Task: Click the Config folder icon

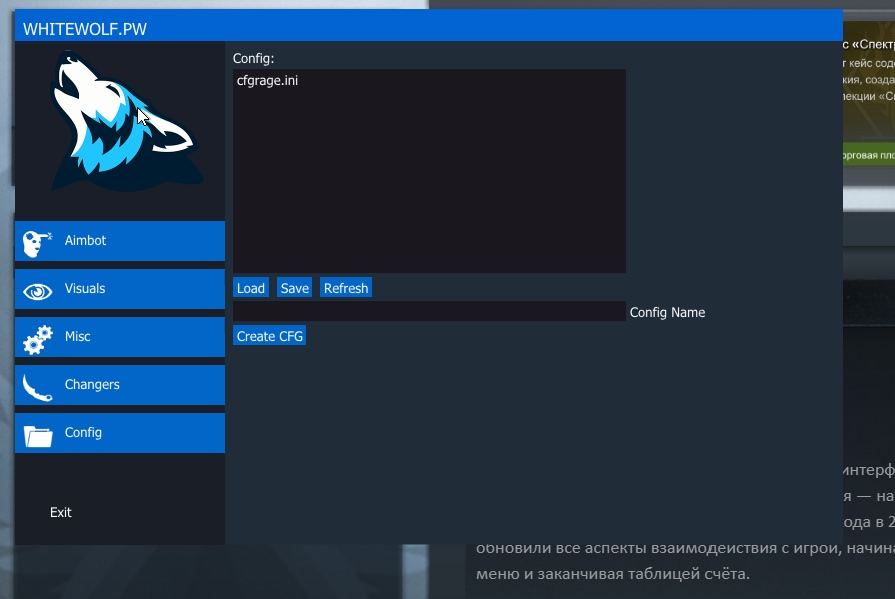Action: (x=38, y=434)
